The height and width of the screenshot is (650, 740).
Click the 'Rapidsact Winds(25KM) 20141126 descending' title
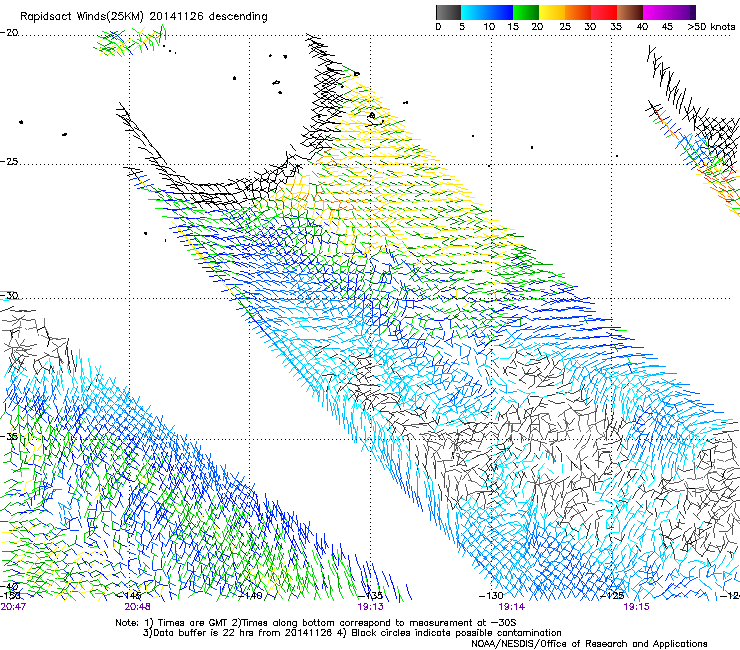[143, 17]
